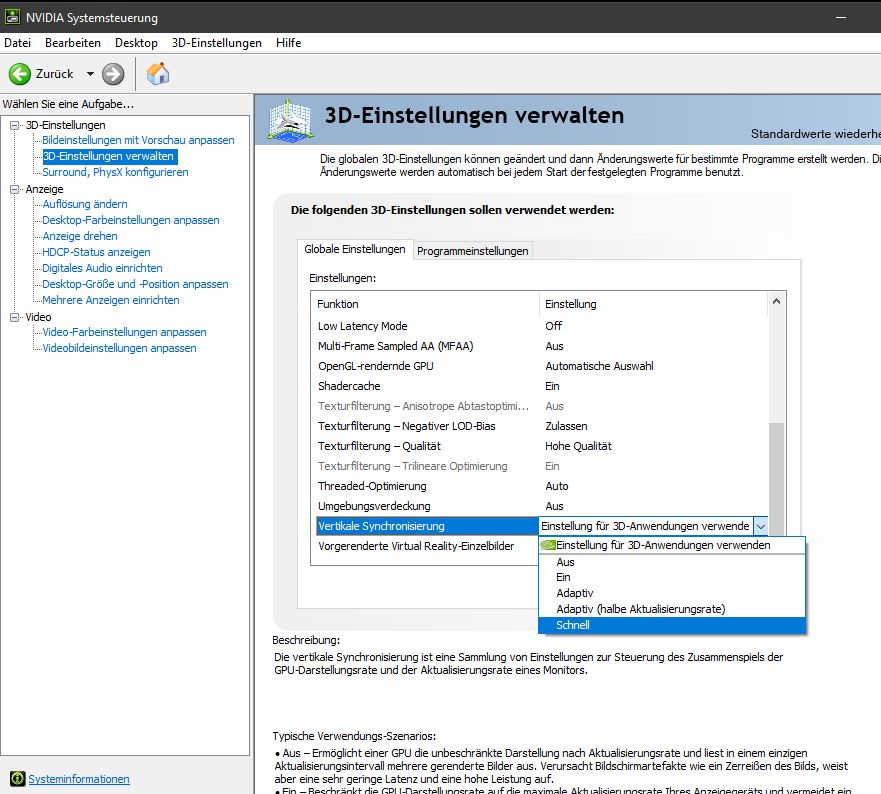Open Video-Farbeinstellungen anpassen
This screenshot has width=881, height=794.
coord(124,332)
